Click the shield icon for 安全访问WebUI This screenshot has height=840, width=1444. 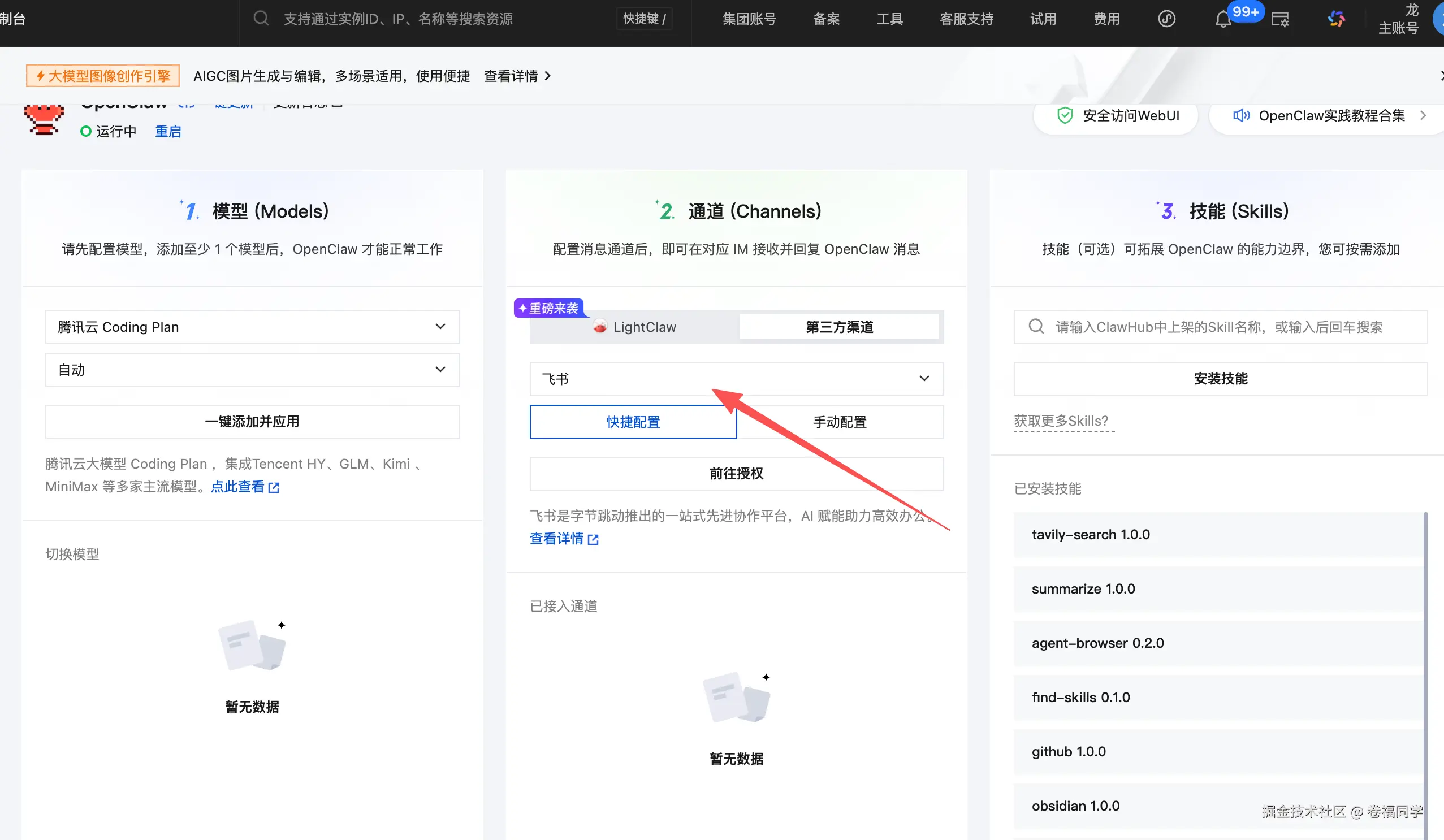coord(1065,116)
